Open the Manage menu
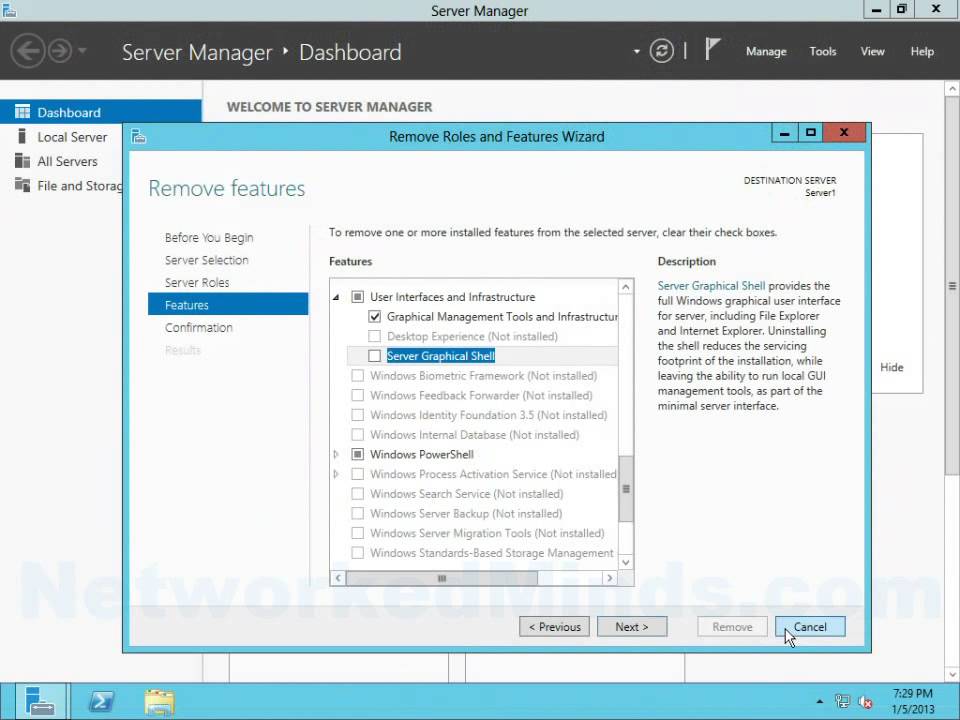This screenshot has width=960, height=720. click(x=766, y=51)
